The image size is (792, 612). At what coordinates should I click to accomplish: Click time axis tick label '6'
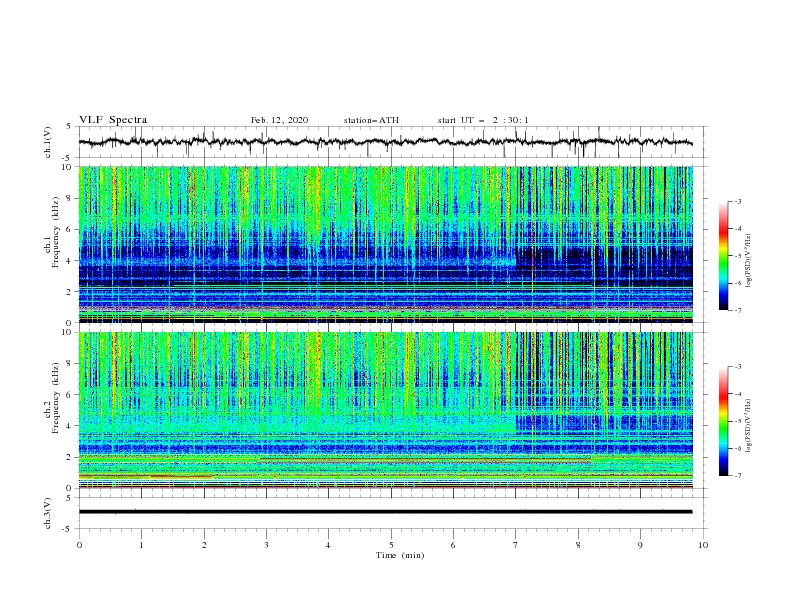[453, 545]
